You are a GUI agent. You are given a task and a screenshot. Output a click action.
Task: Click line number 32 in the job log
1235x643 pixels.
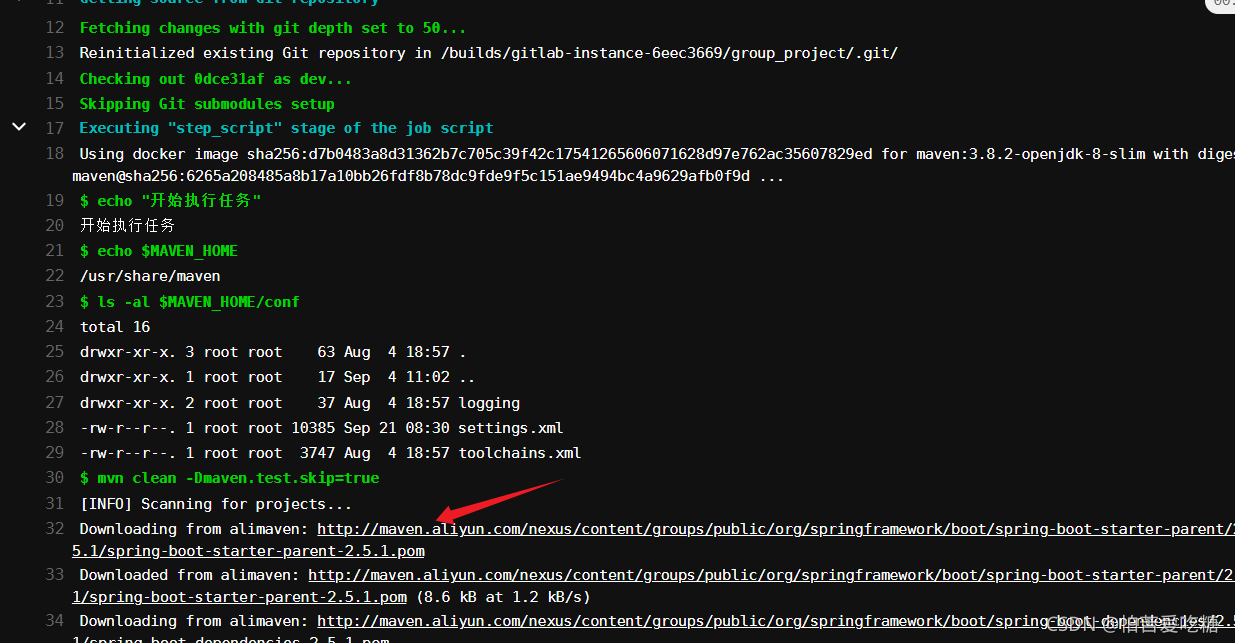[55, 529]
